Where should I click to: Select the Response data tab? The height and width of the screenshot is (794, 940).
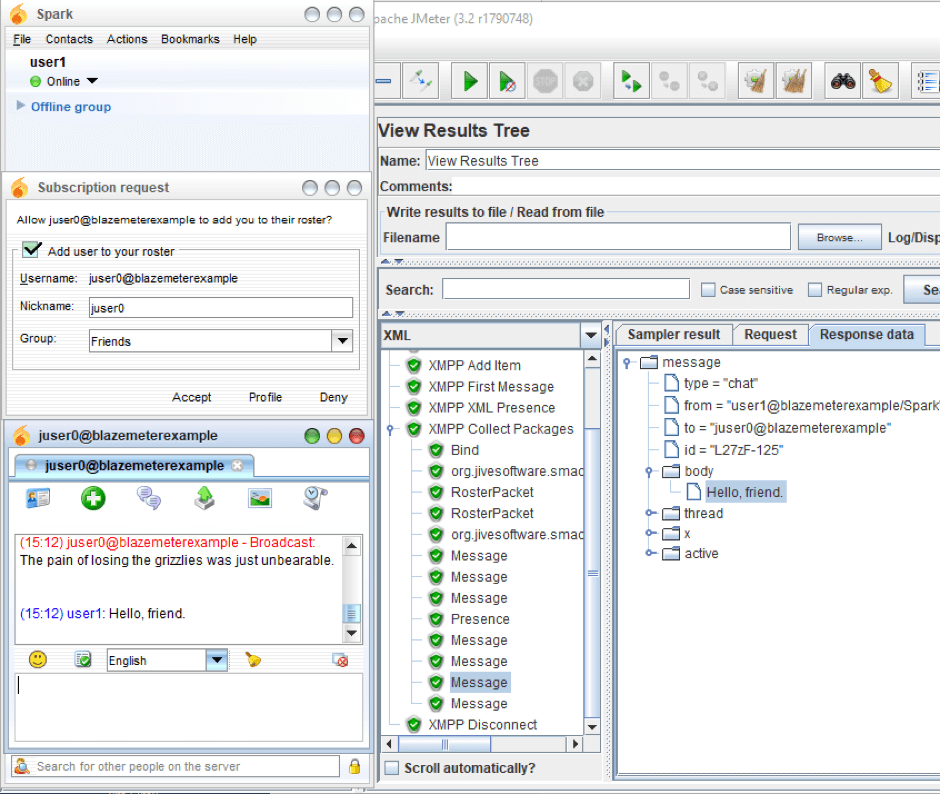coord(867,335)
